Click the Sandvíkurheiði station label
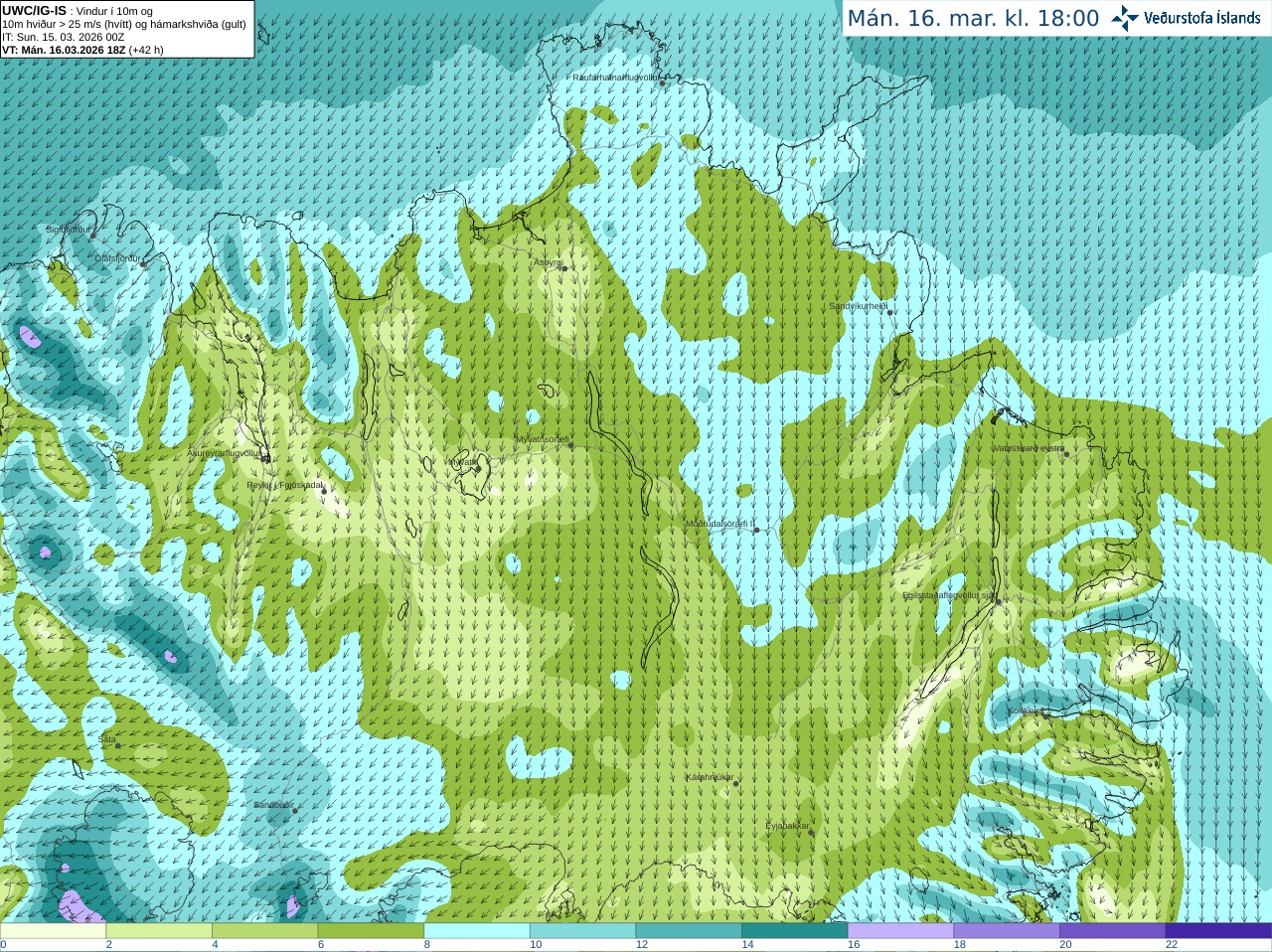Screen dimensions: 1272x952 click(x=859, y=306)
